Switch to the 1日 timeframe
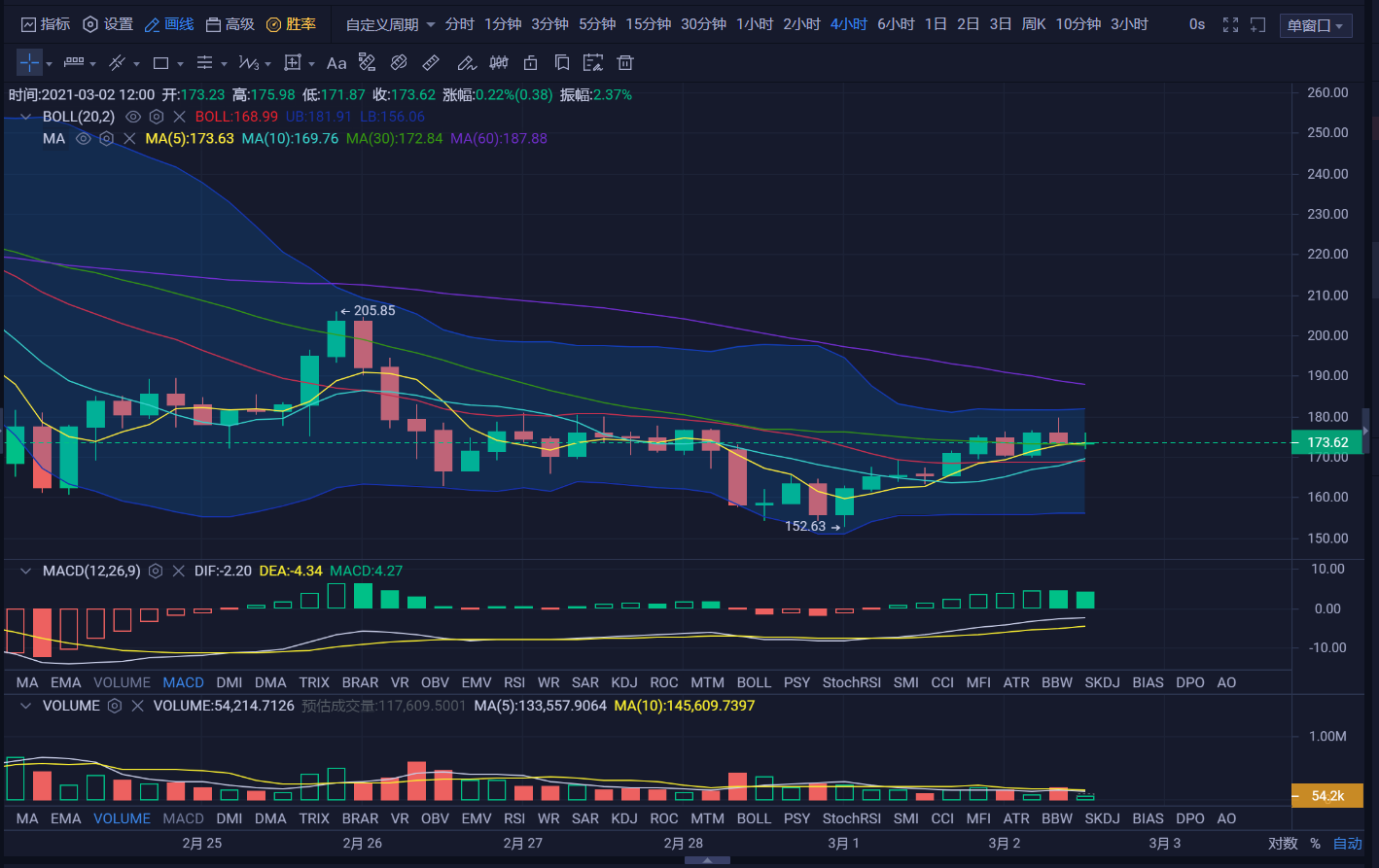 (936, 24)
